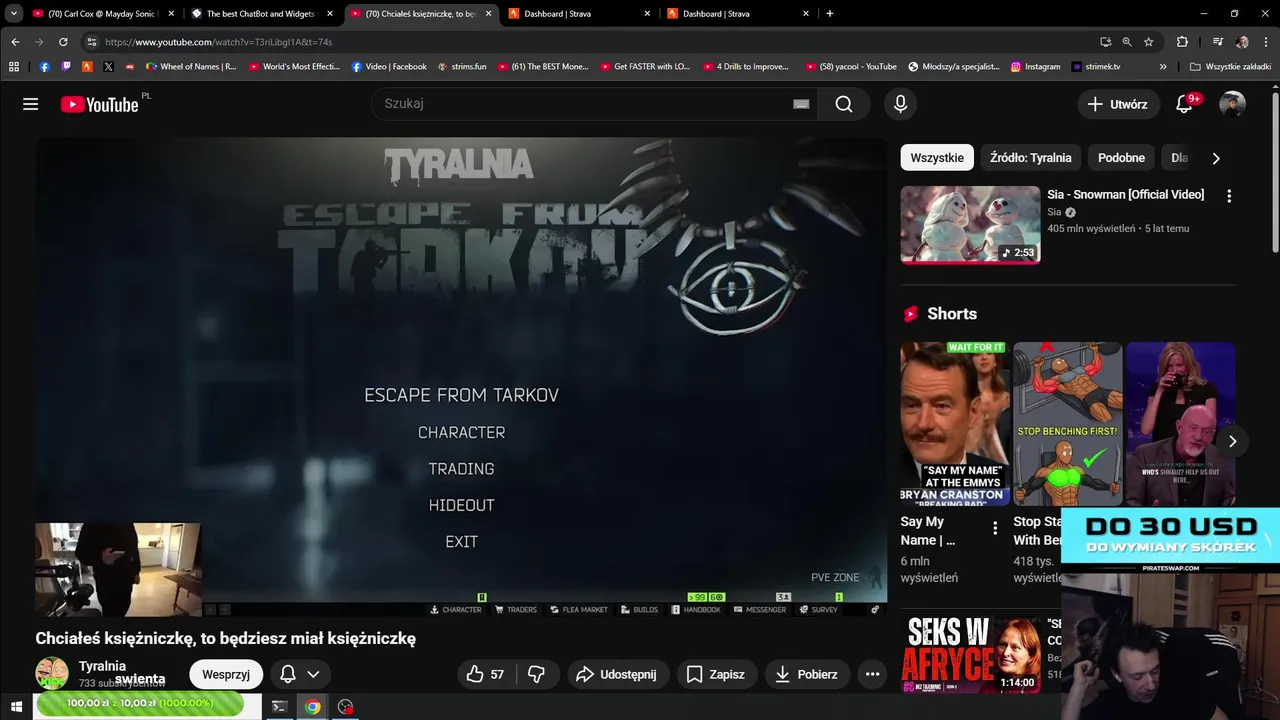
Task: Select the Wszystkie filter chip
Action: click(x=937, y=158)
